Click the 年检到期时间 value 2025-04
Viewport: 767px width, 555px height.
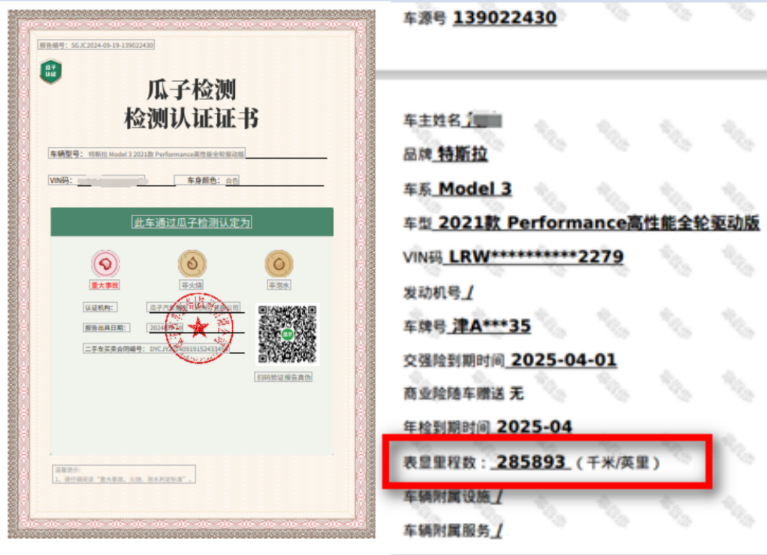(x=534, y=427)
